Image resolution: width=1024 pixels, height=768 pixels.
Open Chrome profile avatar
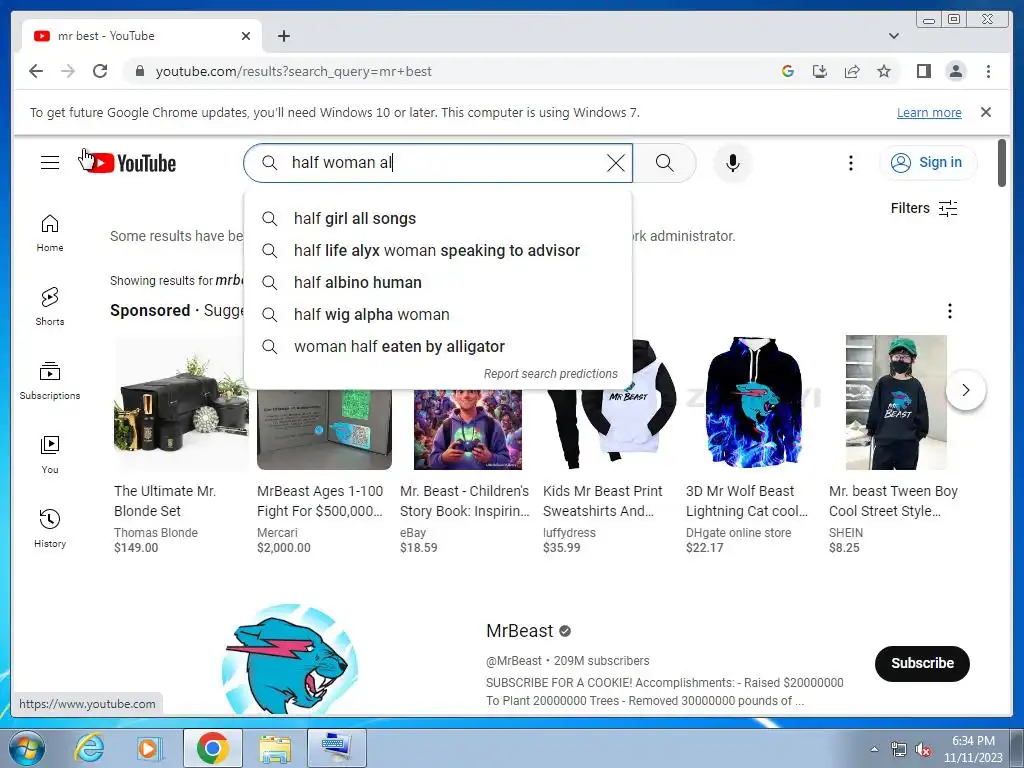pyautogui.click(x=955, y=71)
